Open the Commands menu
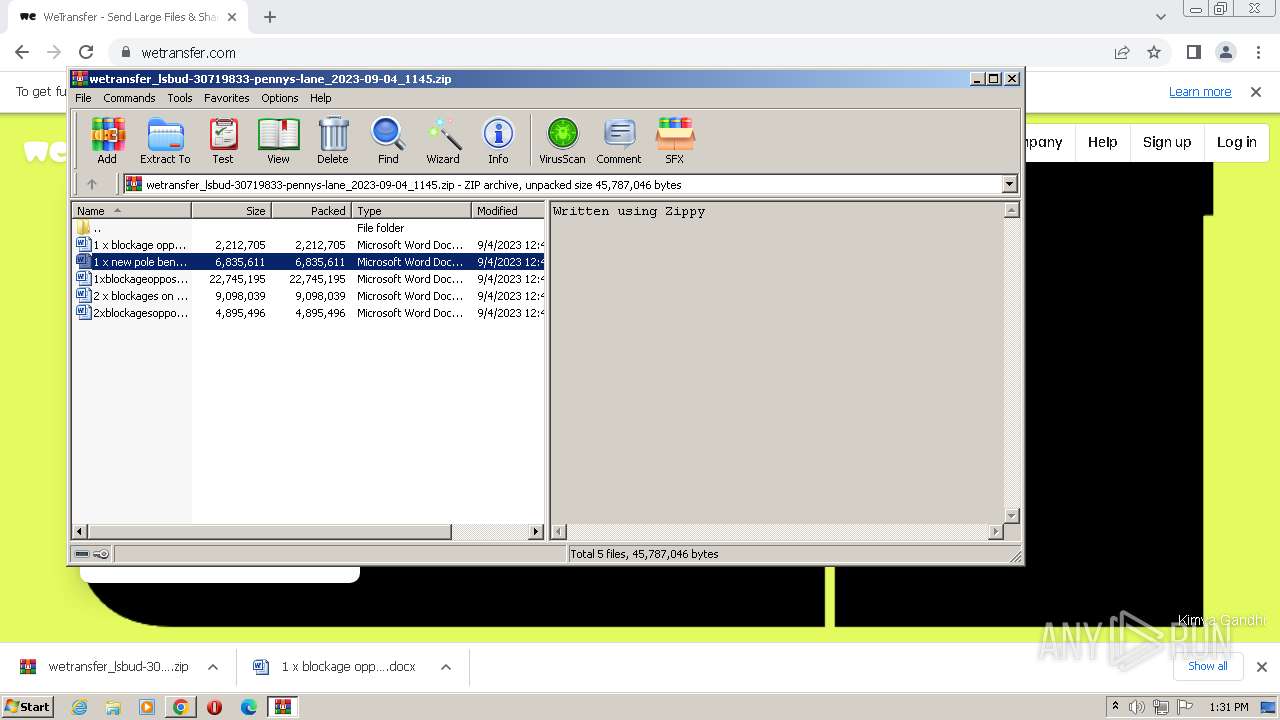This screenshot has width=1280, height=720. click(129, 98)
